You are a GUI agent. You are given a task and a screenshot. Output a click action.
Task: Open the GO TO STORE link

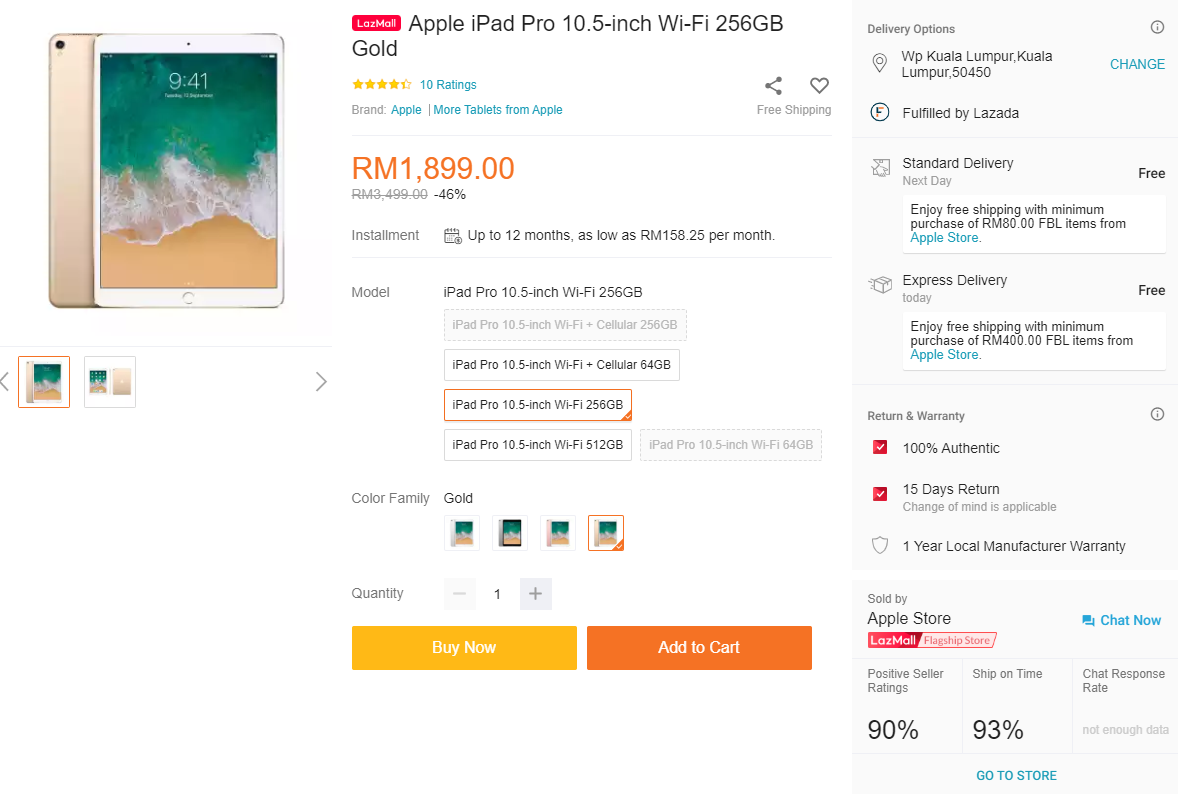(x=1016, y=776)
